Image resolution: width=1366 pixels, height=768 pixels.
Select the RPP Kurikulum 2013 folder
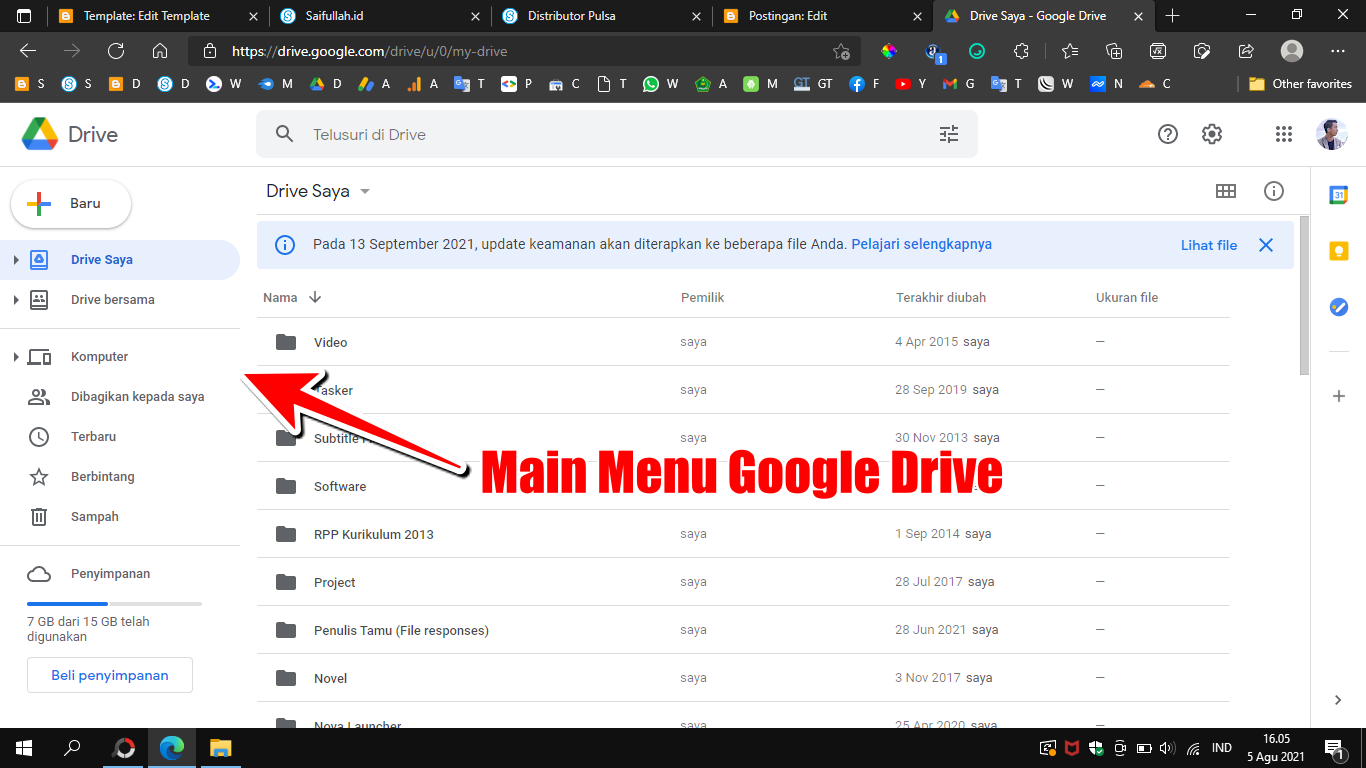pos(743,534)
